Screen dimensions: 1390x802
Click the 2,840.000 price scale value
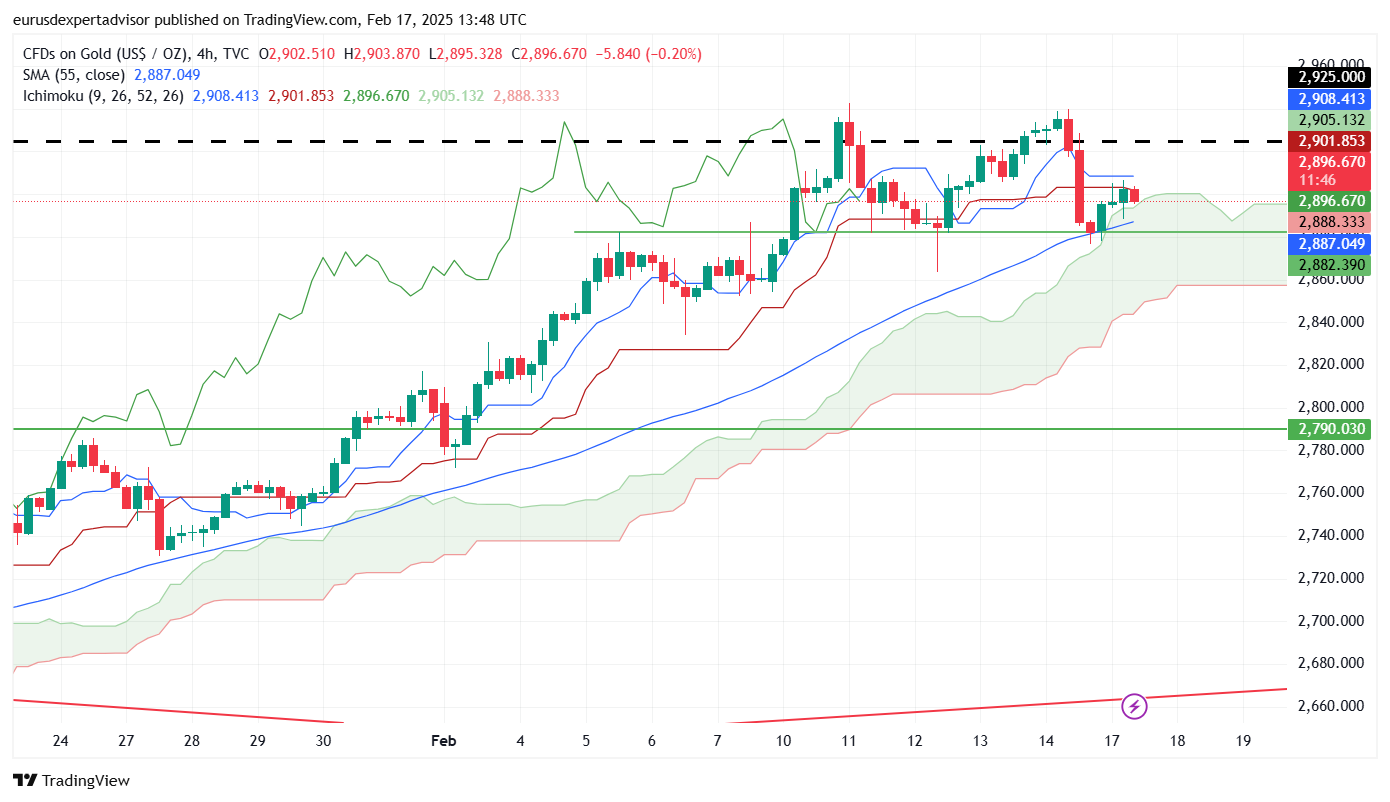coord(1331,322)
